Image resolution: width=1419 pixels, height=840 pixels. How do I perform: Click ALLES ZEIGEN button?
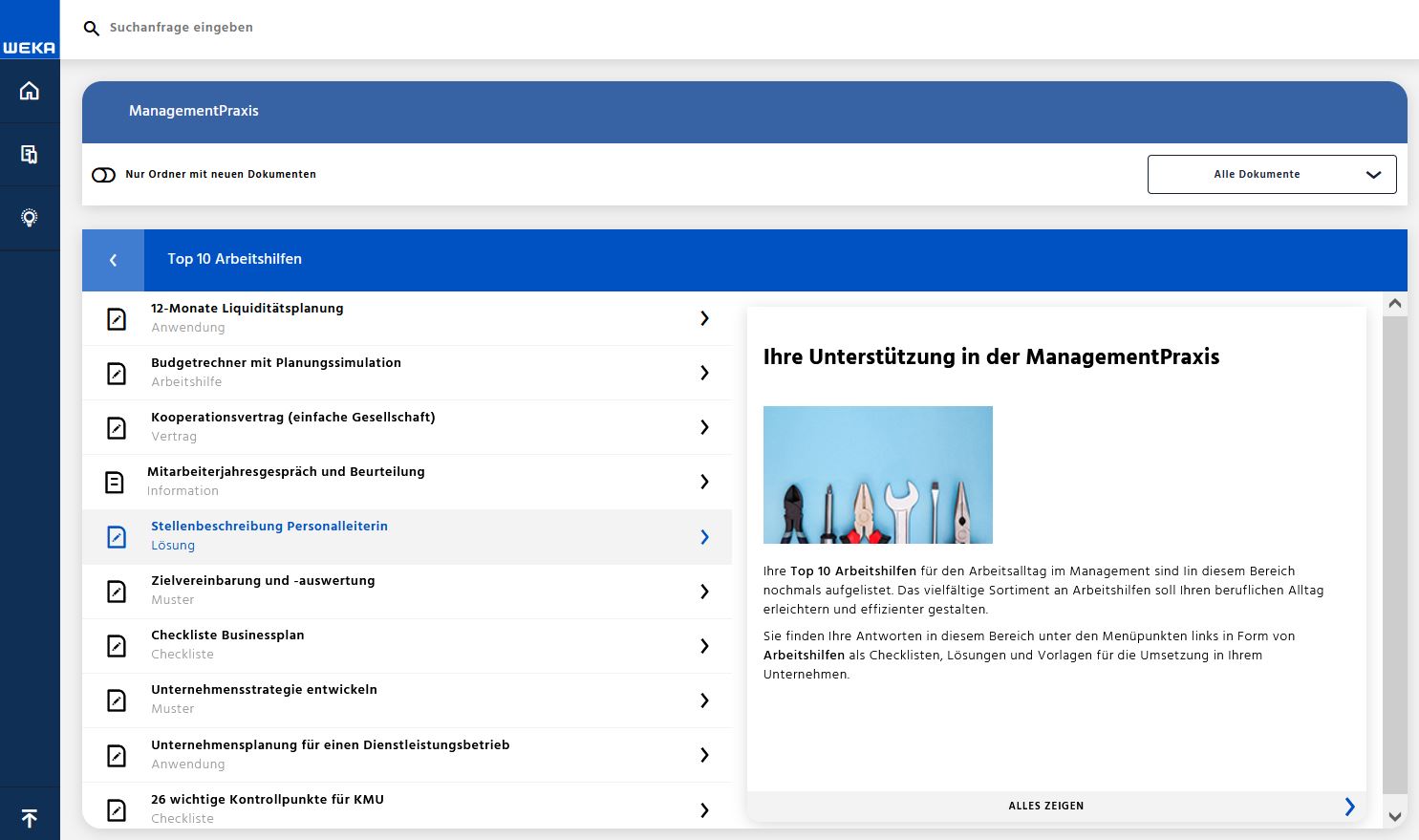tap(1046, 807)
